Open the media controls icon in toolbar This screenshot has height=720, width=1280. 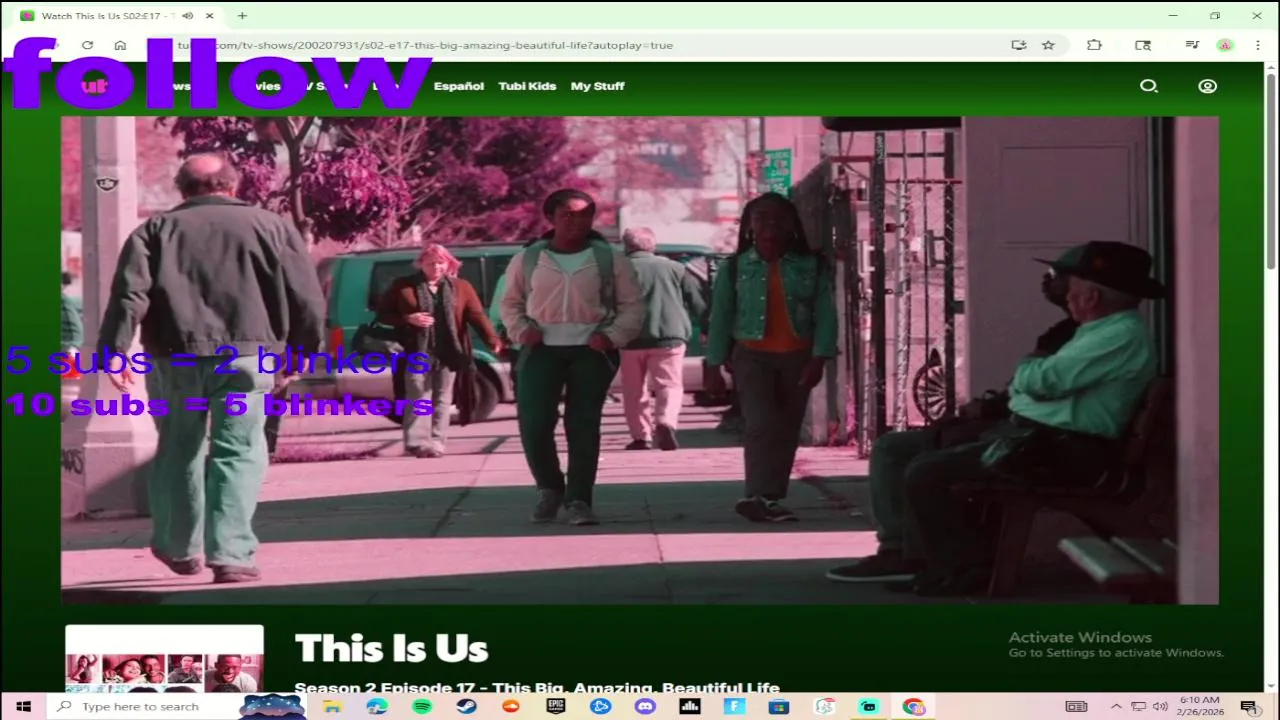(x=1192, y=45)
